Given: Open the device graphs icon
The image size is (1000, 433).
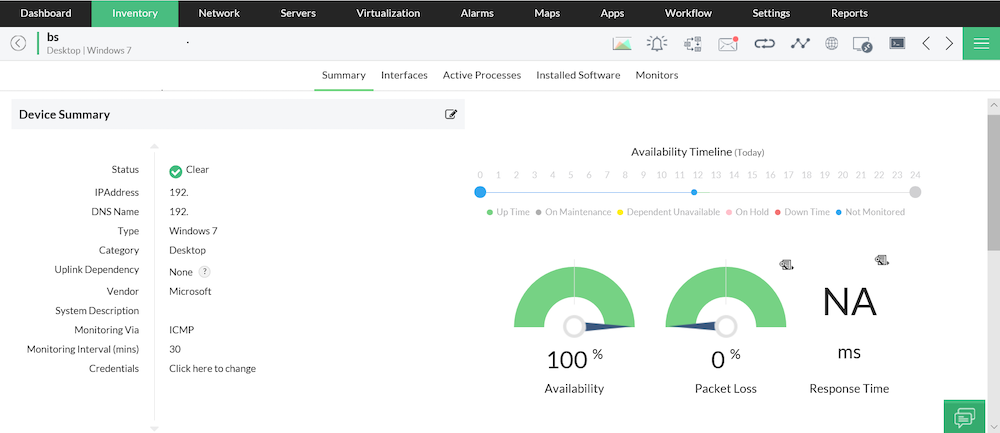Looking at the screenshot, I should [x=622, y=43].
